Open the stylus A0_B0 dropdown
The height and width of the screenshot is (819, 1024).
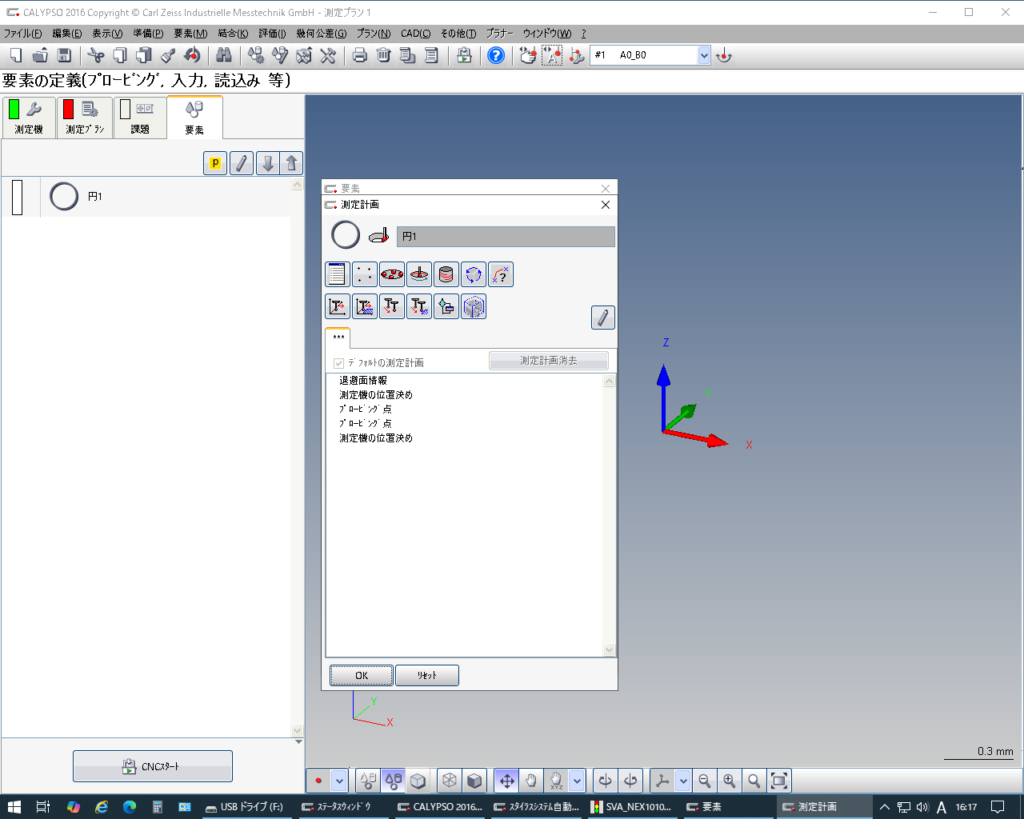point(703,55)
